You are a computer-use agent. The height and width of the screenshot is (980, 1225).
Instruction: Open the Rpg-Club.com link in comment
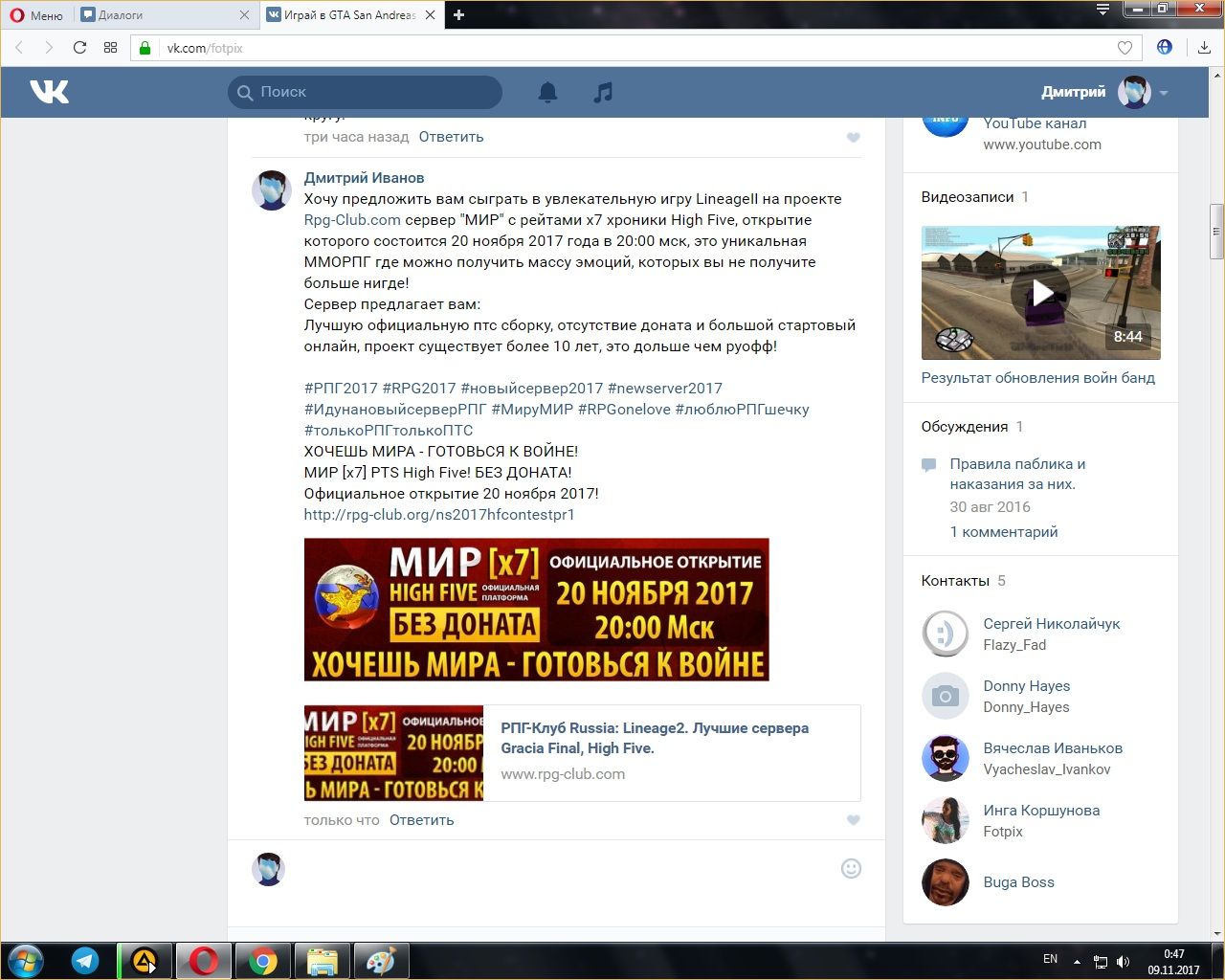(x=352, y=220)
